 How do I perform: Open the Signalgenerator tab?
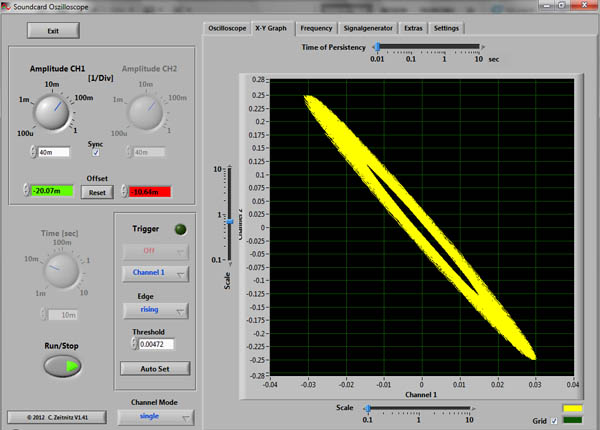368,28
